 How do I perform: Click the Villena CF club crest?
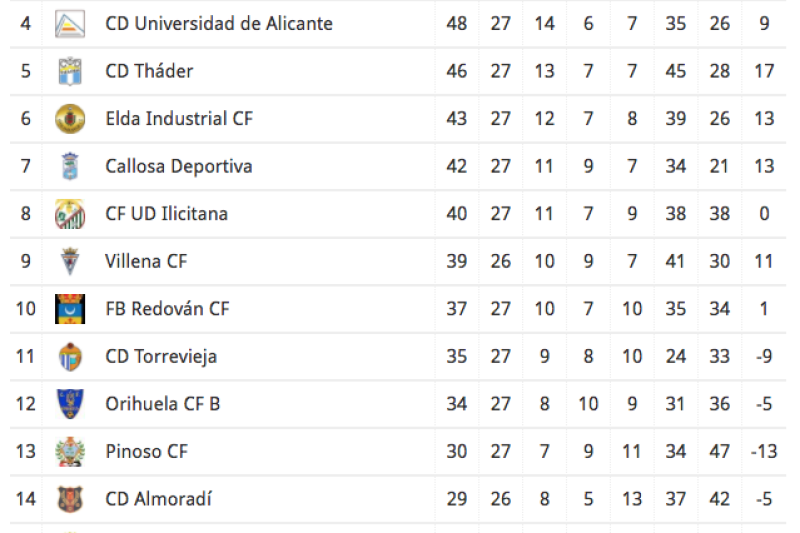(70, 261)
